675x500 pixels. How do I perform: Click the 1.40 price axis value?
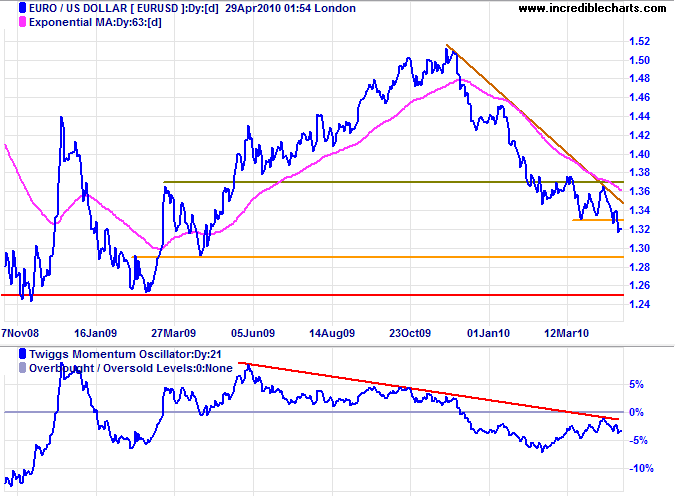click(639, 154)
